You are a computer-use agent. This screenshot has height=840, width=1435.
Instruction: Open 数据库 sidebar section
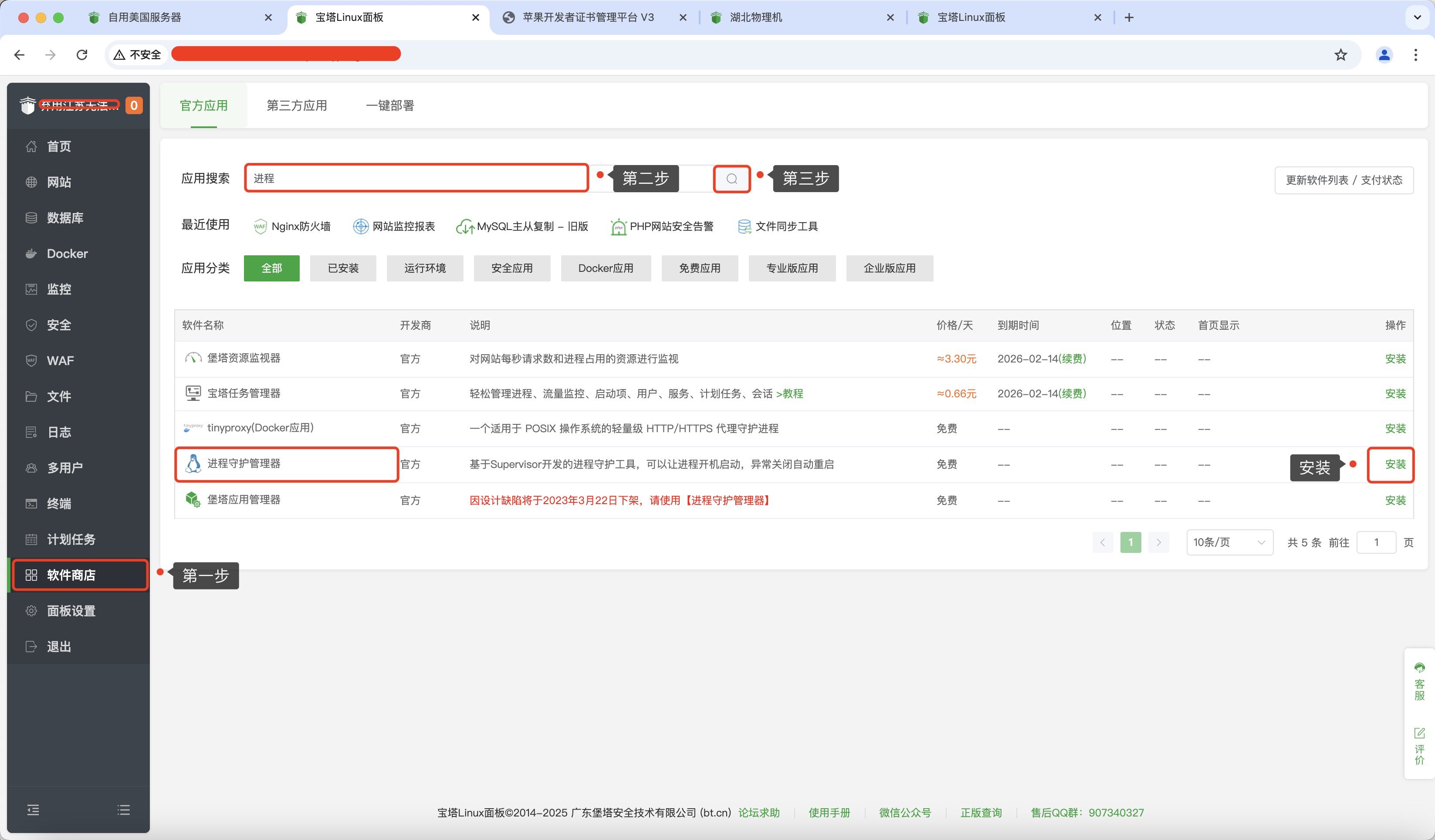click(78, 217)
